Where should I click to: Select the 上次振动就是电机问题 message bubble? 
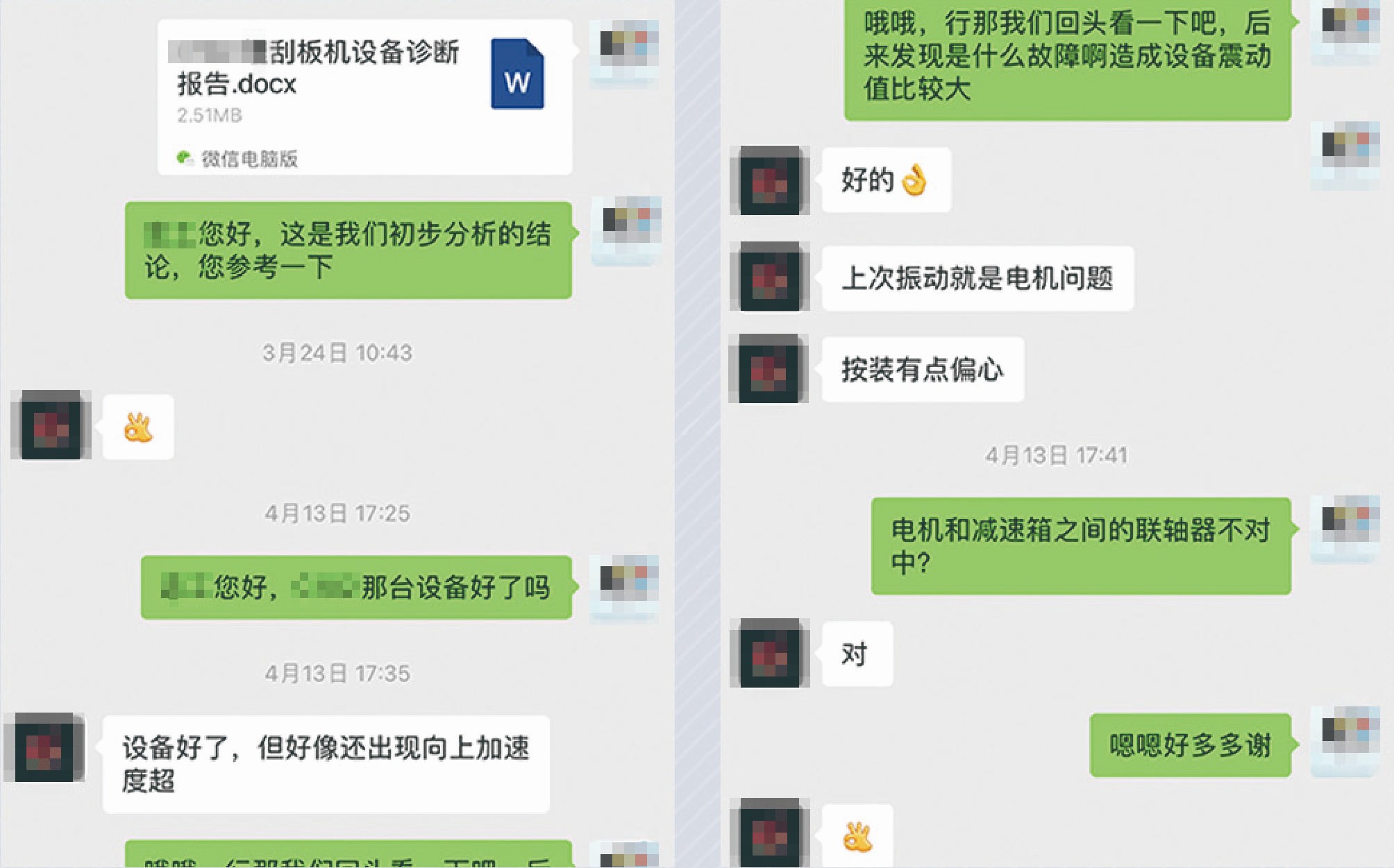[x=977, y=278]
